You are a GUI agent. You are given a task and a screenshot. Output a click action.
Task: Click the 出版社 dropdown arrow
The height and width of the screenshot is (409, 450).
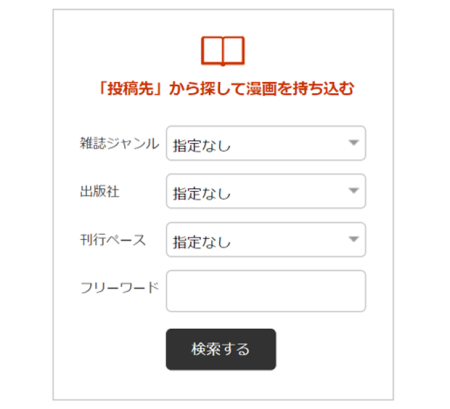coord(353,191)
